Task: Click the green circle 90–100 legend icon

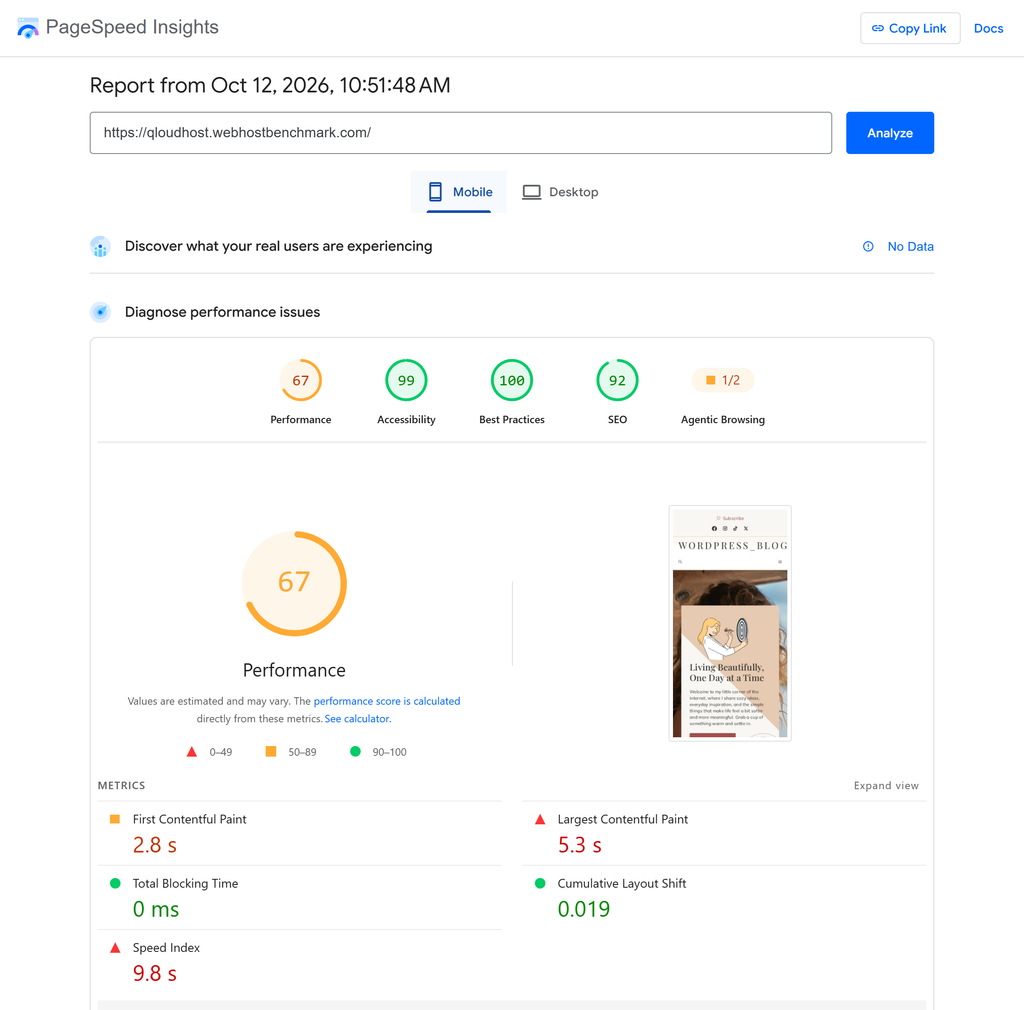Action: [355, 751]
